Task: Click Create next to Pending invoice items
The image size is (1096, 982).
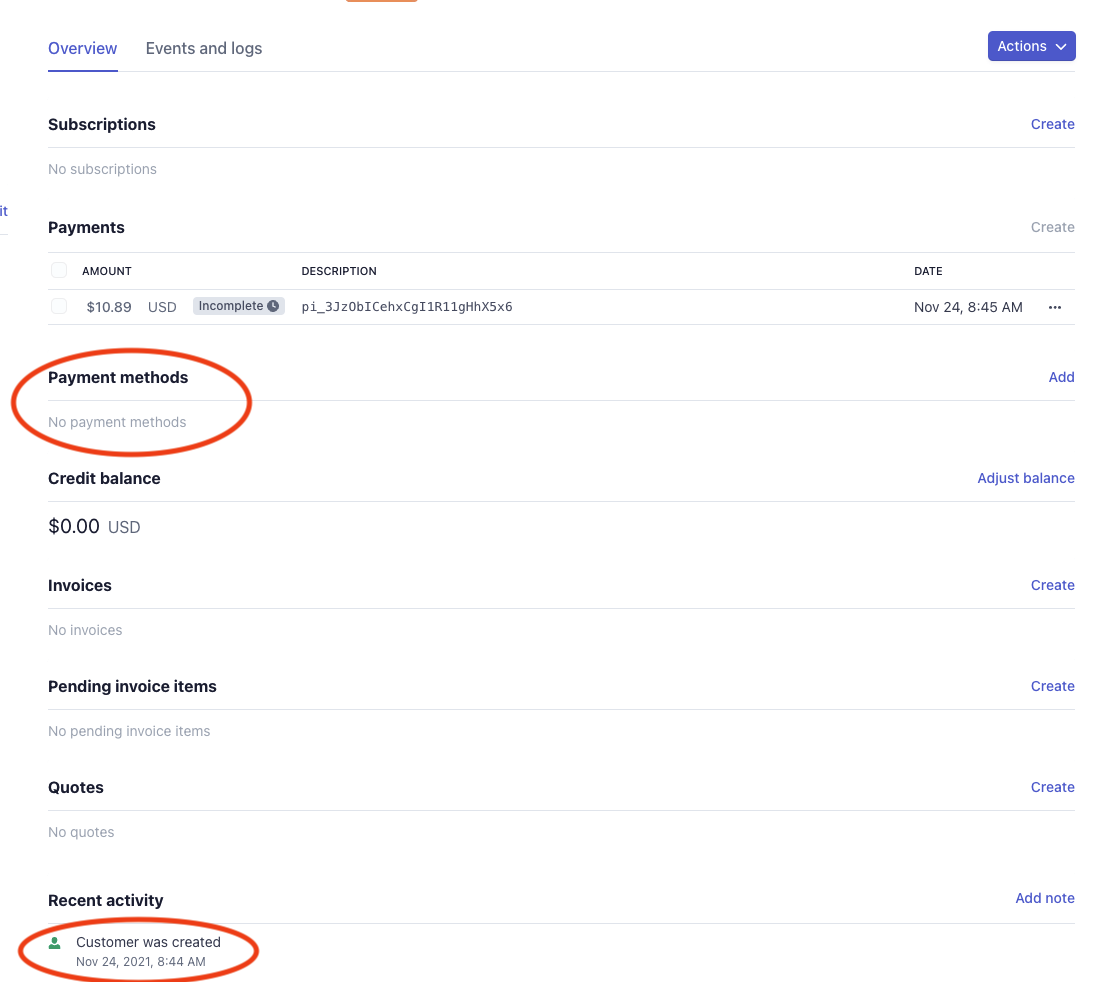Action: point(1052,686)
